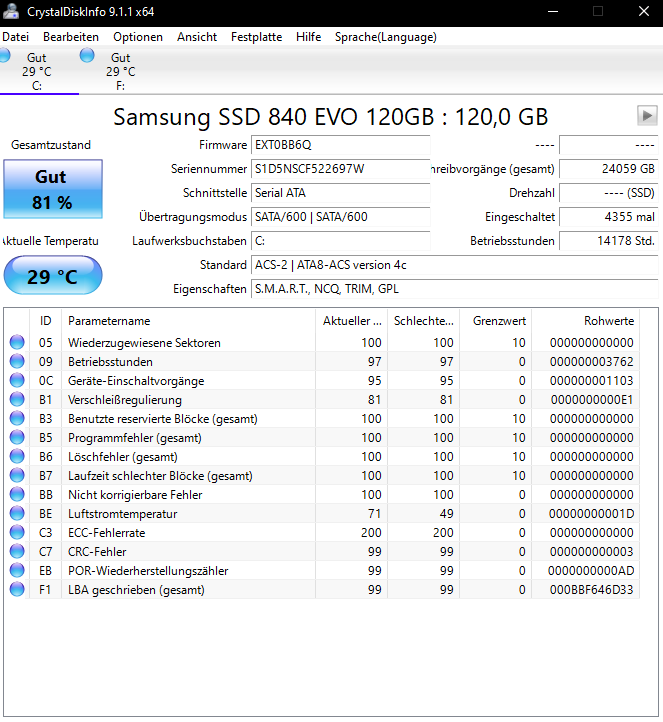663x722 pixels.
Task: Click the Schlechte... column header
Action: click(424, 320)
